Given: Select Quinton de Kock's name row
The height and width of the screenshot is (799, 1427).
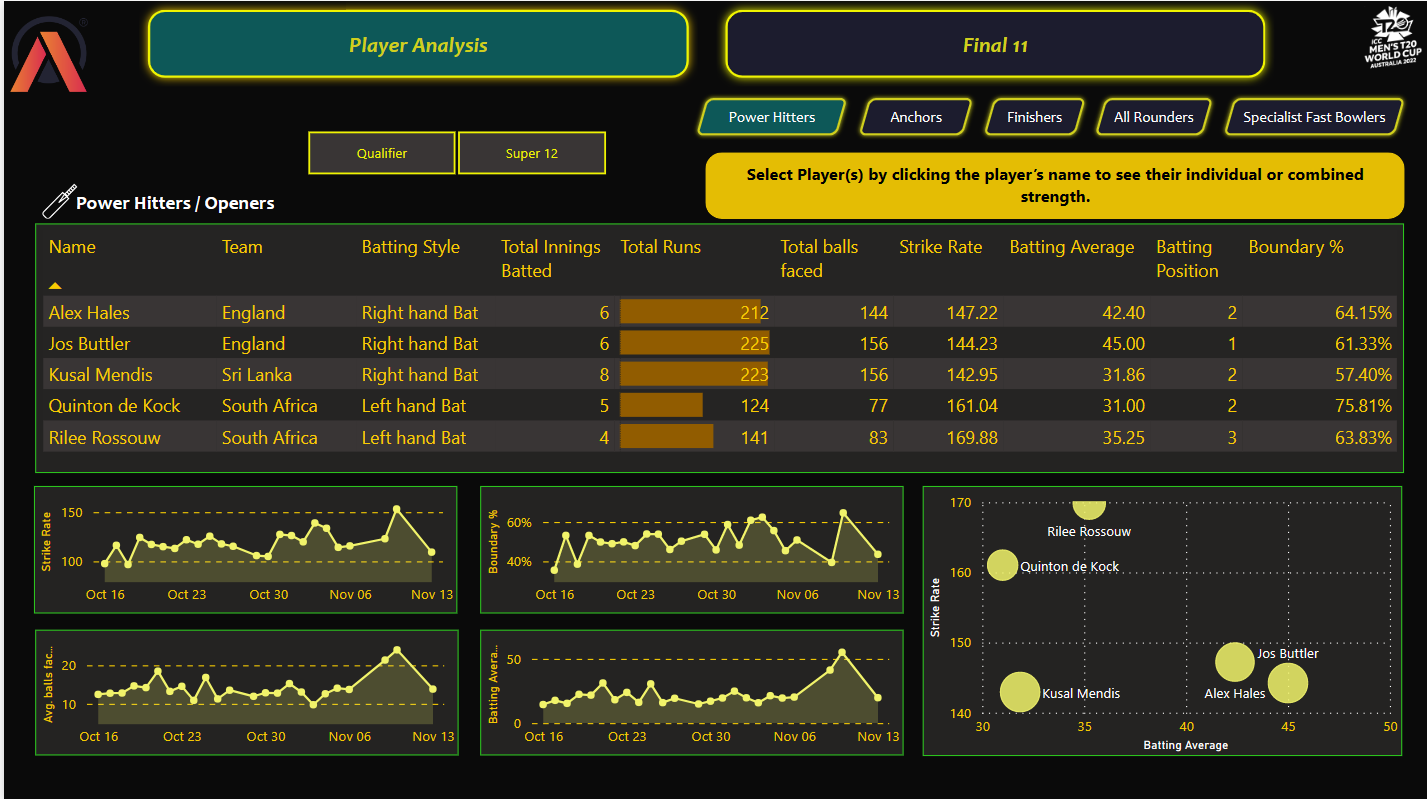Looking at the screenshot, I should (x=114, y=406).
